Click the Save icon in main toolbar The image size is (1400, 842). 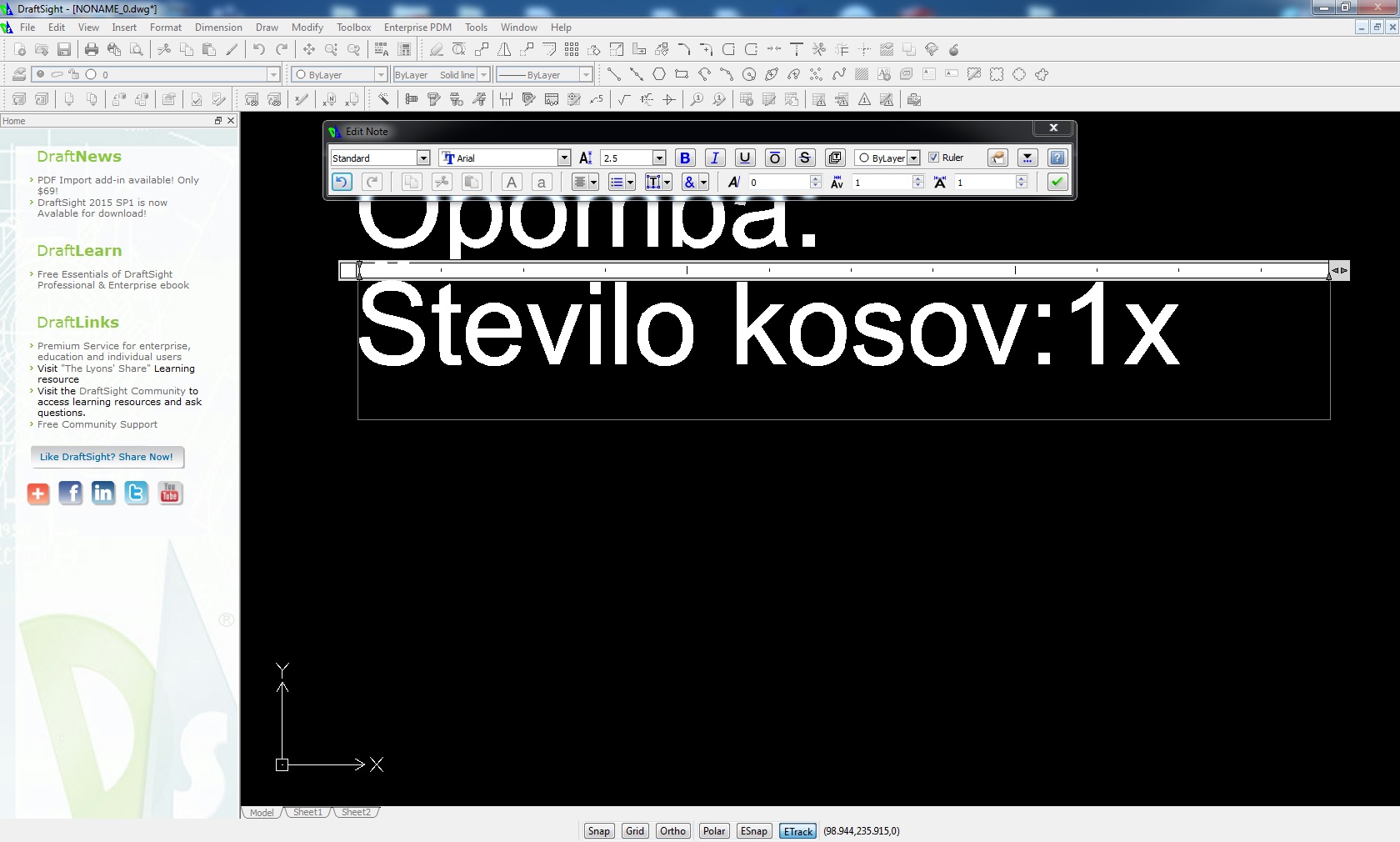[x=64, y=50]
